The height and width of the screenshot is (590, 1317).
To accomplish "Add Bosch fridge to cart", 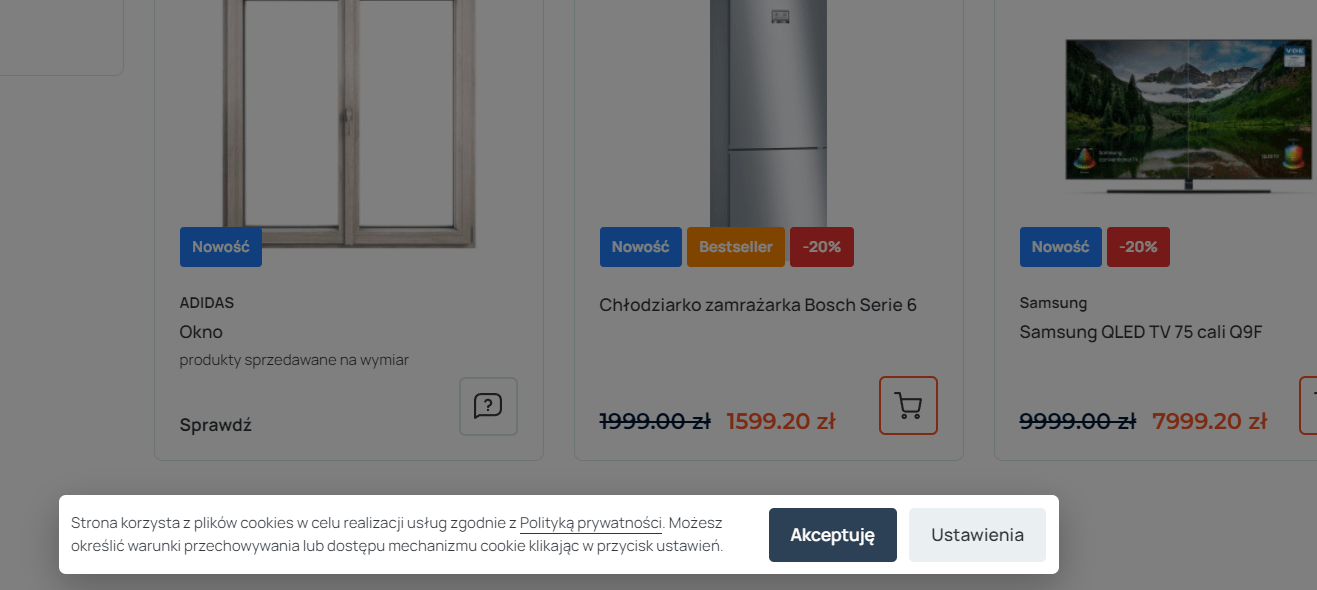I will [x=908, y=405].
